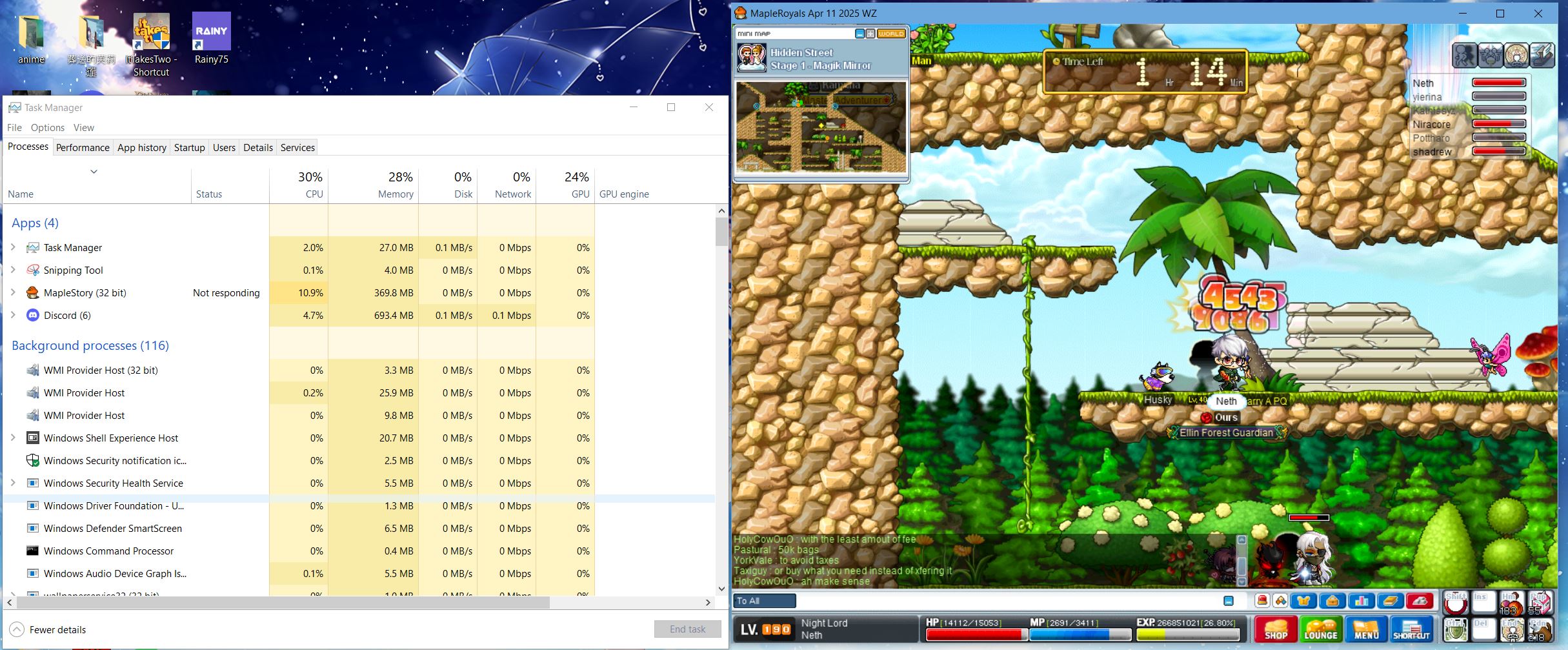
Task: Open the green LOUNGE button
Action: coord(1320,629)
